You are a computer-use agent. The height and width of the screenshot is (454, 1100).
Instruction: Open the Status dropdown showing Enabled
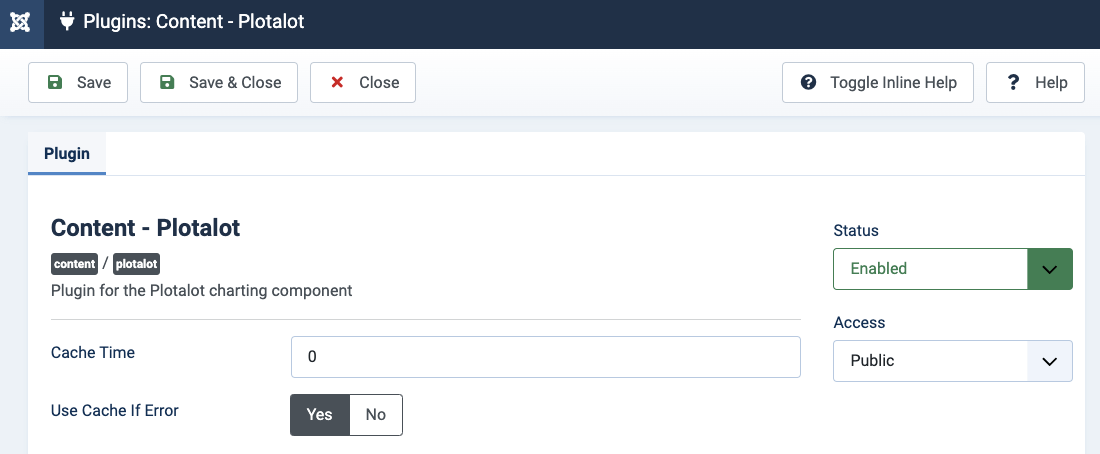930,268
